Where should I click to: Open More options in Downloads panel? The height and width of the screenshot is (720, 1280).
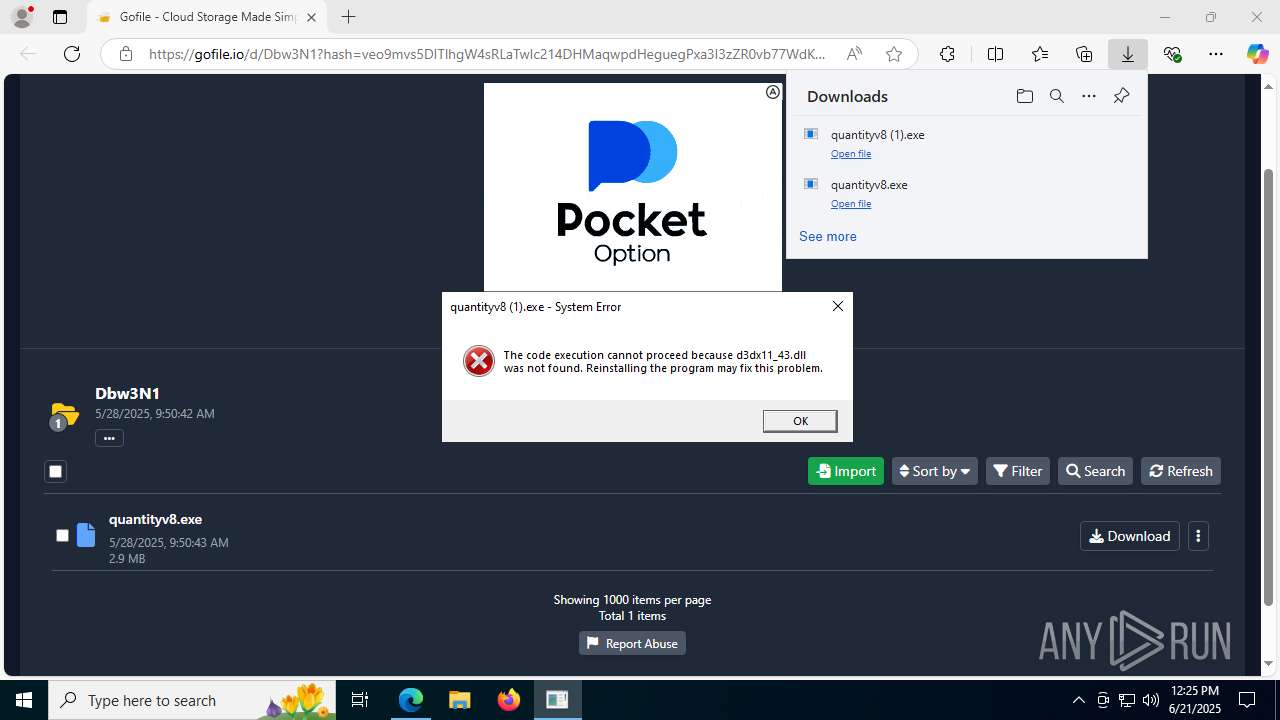pyautogui.click(x=1089, y=96)
